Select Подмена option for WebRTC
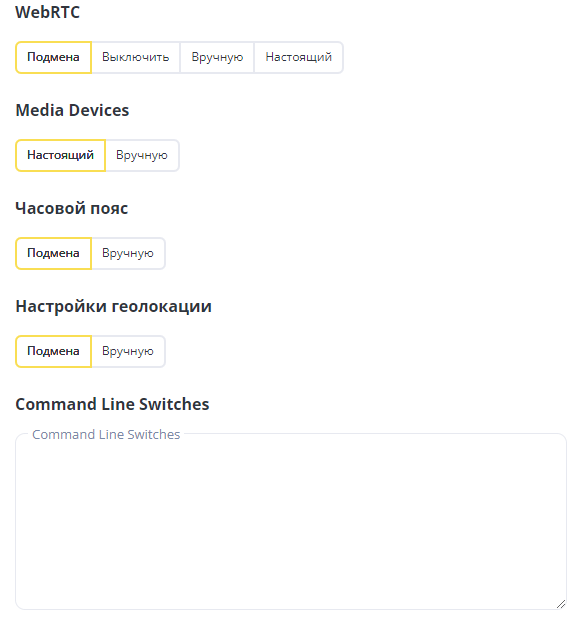 pyautogui.click(x=54, y=58)
